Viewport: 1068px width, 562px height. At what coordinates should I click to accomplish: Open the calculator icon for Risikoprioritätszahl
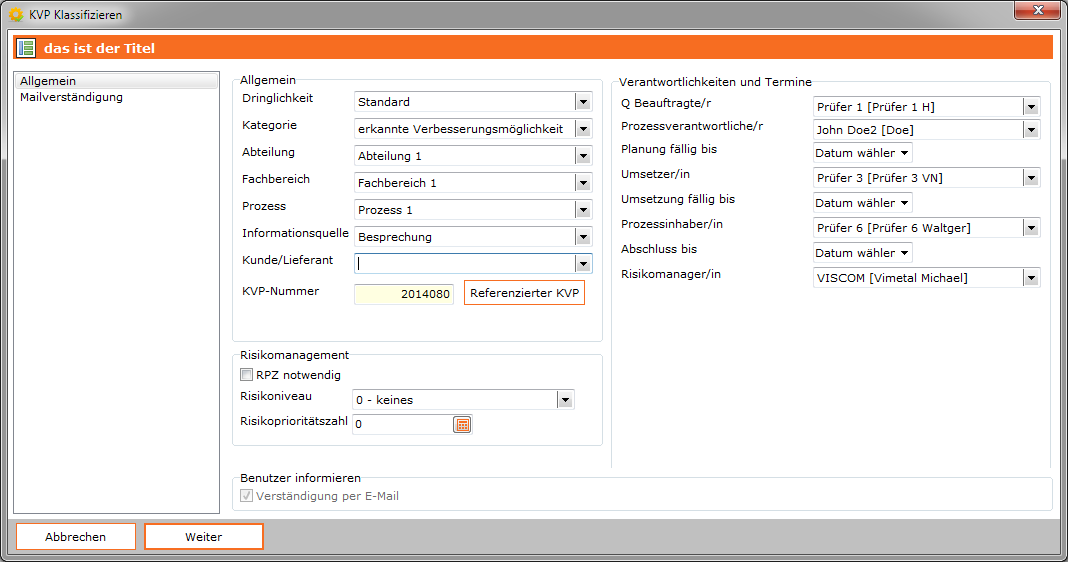tap(462, 424)
